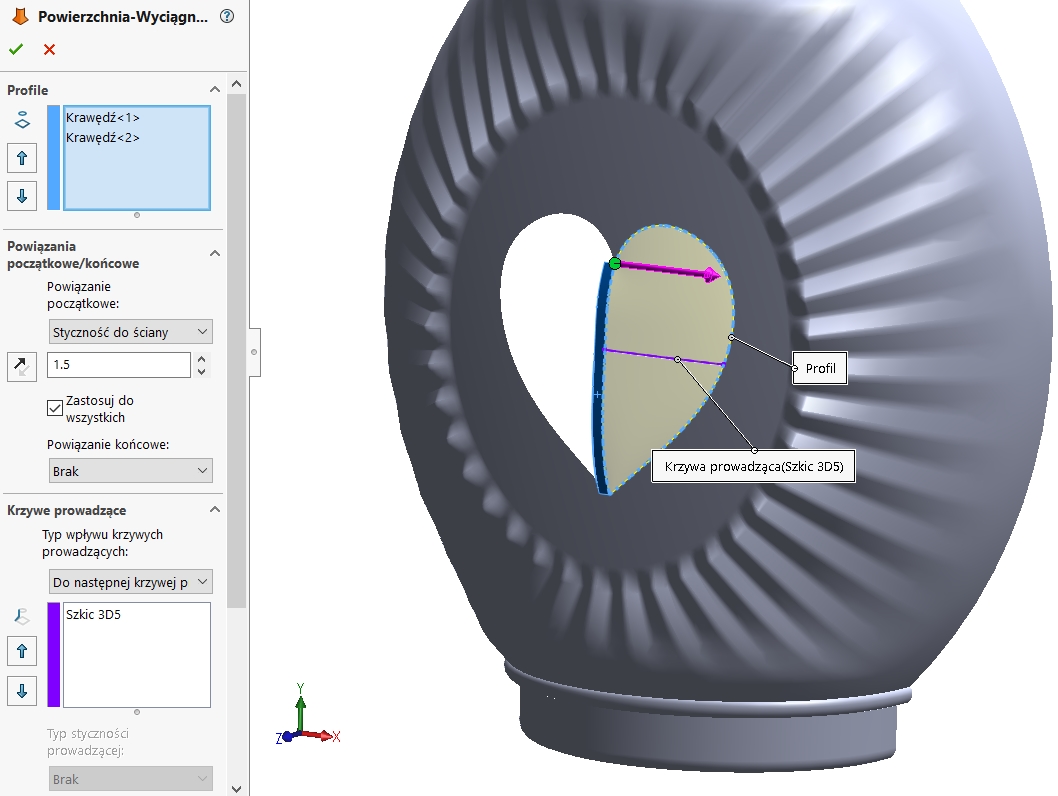The height and width of the screenshot is (796, 1058).
Task: Click the blue profile color bar
Action: tap(54, 158)
